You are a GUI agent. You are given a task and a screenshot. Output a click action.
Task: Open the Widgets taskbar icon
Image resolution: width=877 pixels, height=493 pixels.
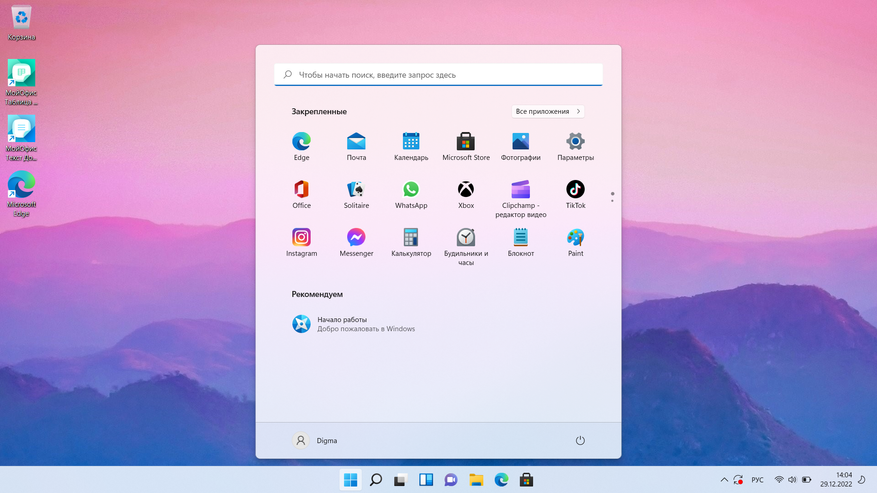pyautogui.click(x=426, y=480)
